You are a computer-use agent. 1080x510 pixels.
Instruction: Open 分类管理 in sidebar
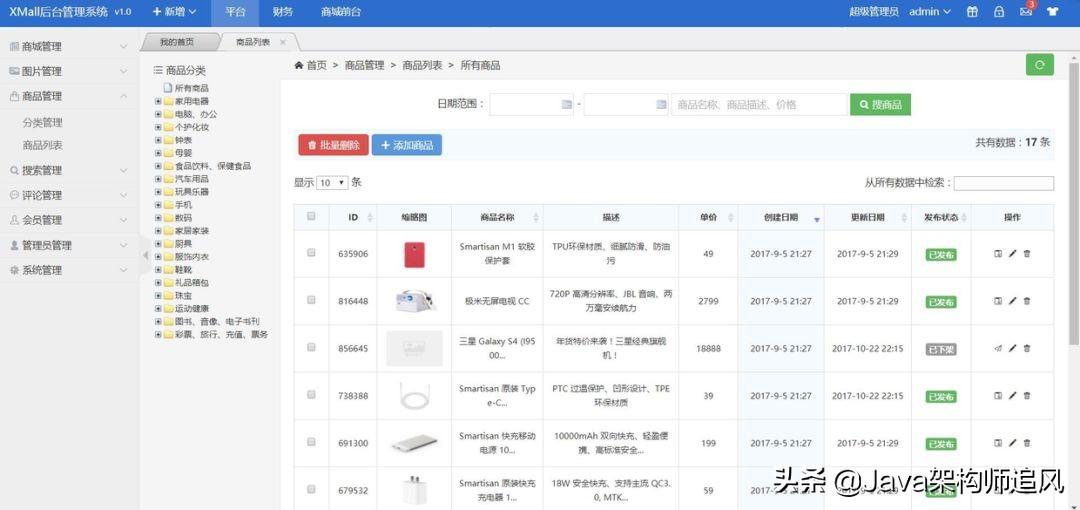click(43, 123)
